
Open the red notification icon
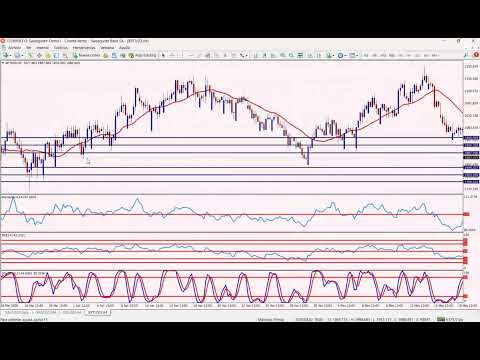[x=476, y=55]
